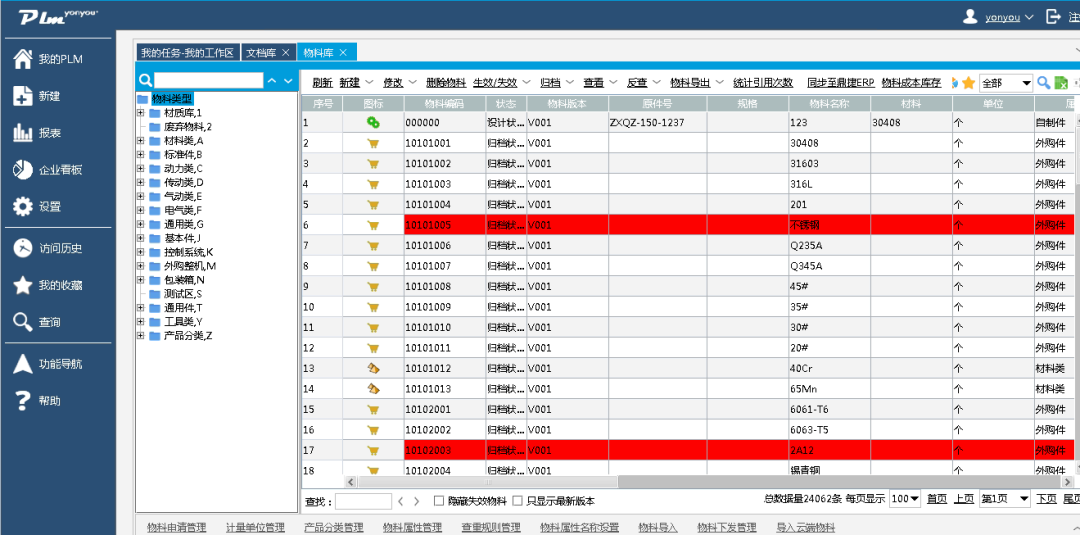
Task: Click 同步至鼎捷ERP
Action: (840, 83)
